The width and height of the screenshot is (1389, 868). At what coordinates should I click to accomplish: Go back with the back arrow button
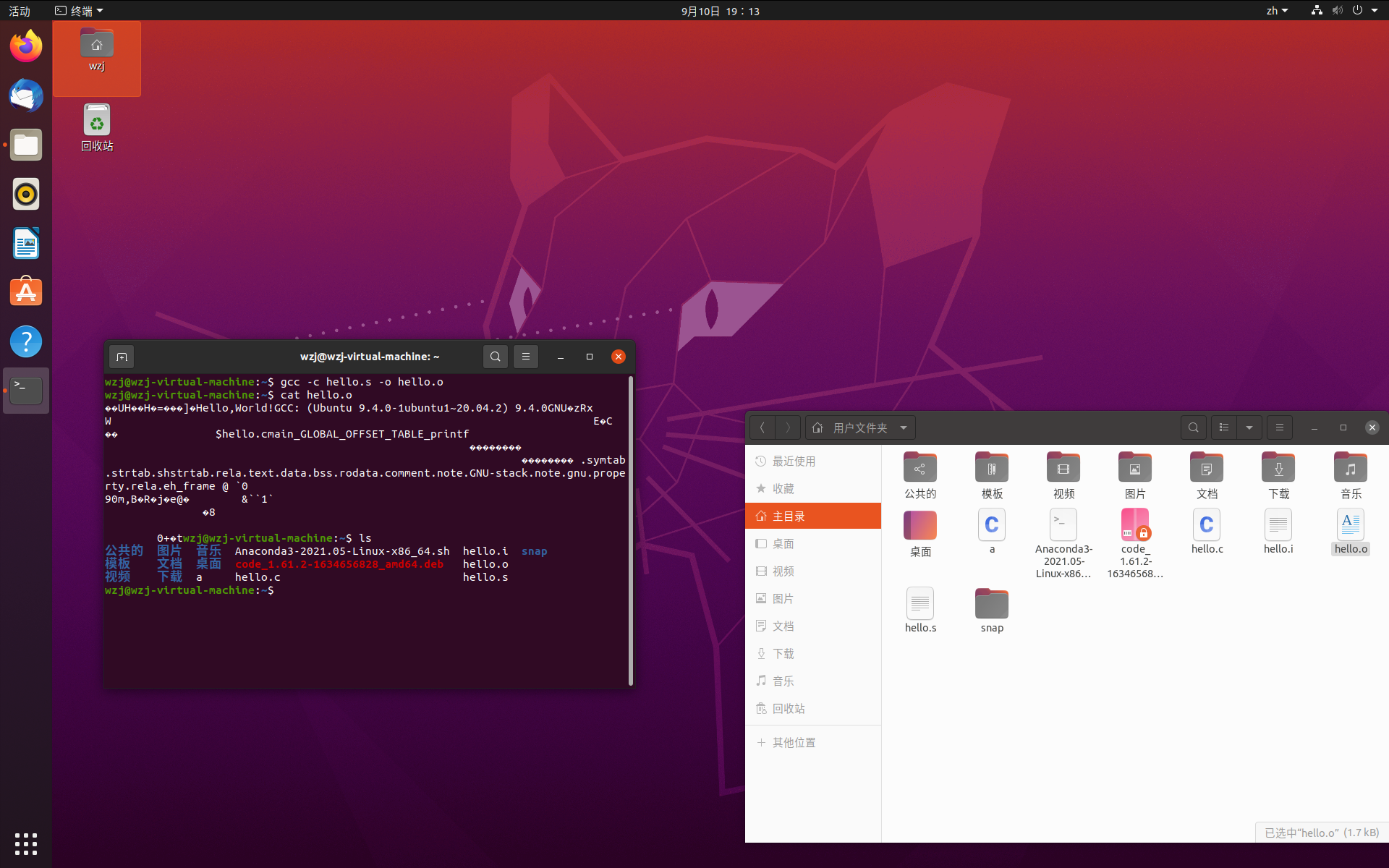click(762, 427)
